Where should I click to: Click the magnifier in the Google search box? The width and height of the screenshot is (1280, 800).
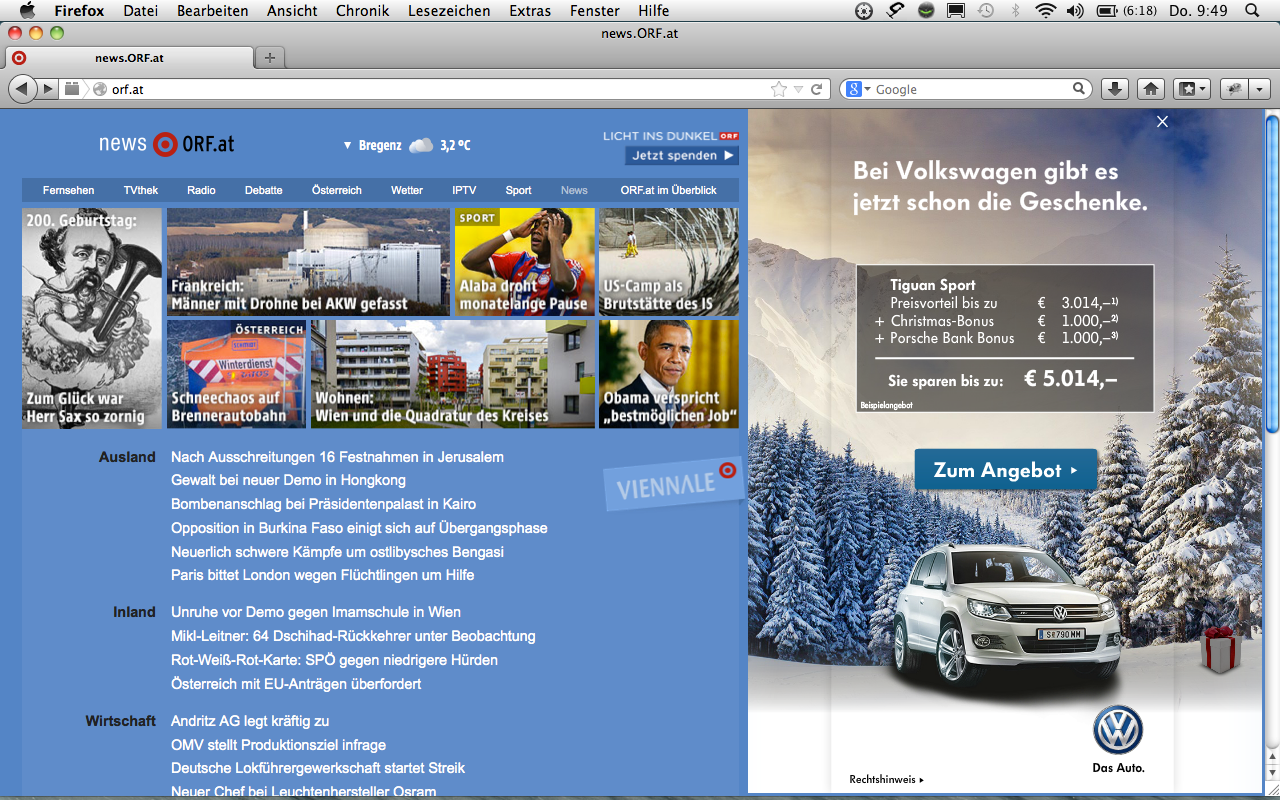(x=1079, y=89)
